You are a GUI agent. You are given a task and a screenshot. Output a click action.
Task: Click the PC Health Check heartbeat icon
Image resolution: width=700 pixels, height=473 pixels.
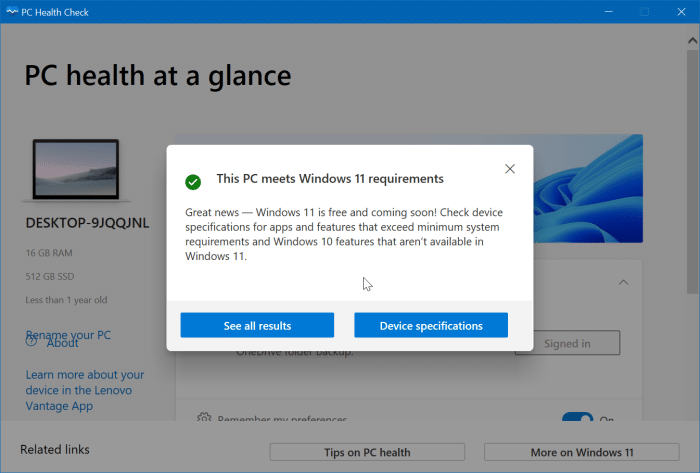tap(12, 12)
